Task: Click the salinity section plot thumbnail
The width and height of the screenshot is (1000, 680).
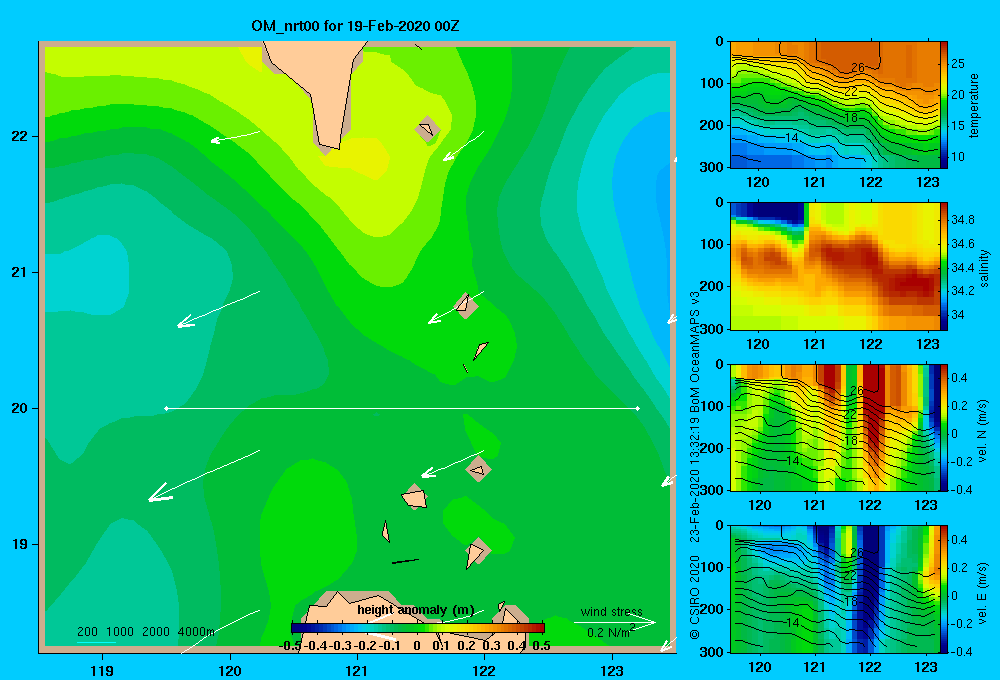Action: pos(835,266)
